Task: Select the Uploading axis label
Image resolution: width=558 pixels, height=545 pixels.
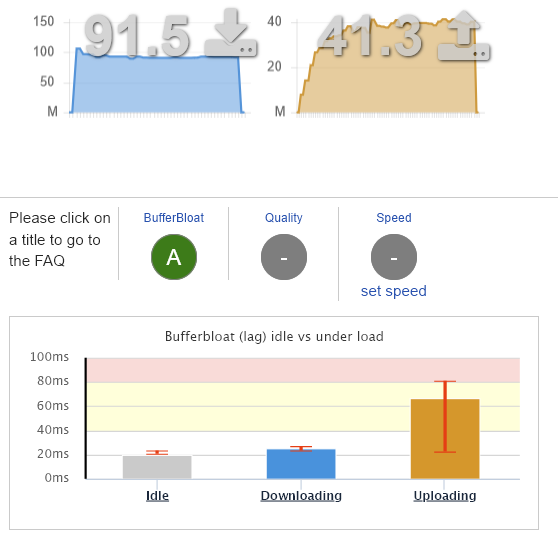Action: (x=445, y=496)
